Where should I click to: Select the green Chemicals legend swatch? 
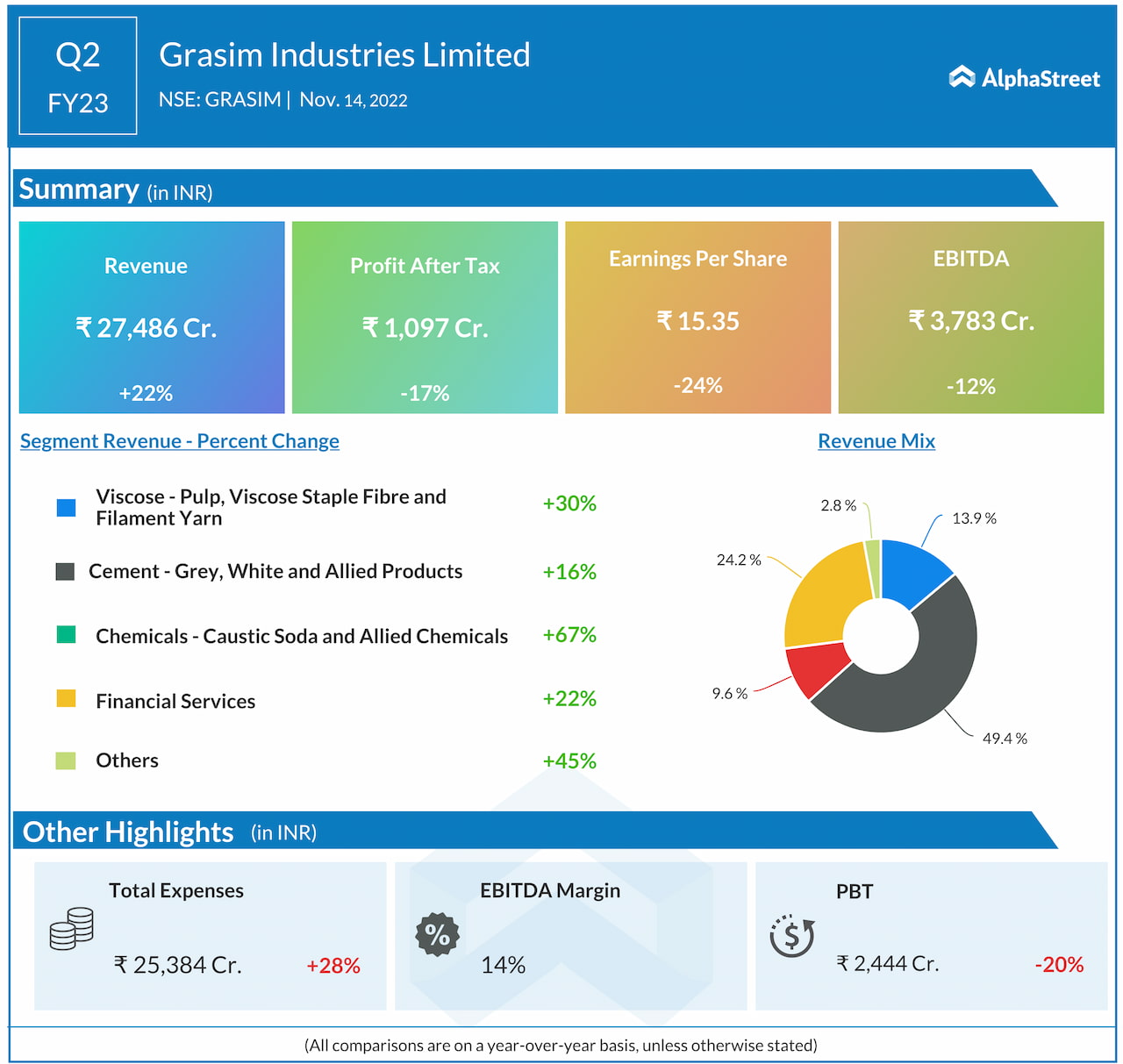[x=66, y=635]
